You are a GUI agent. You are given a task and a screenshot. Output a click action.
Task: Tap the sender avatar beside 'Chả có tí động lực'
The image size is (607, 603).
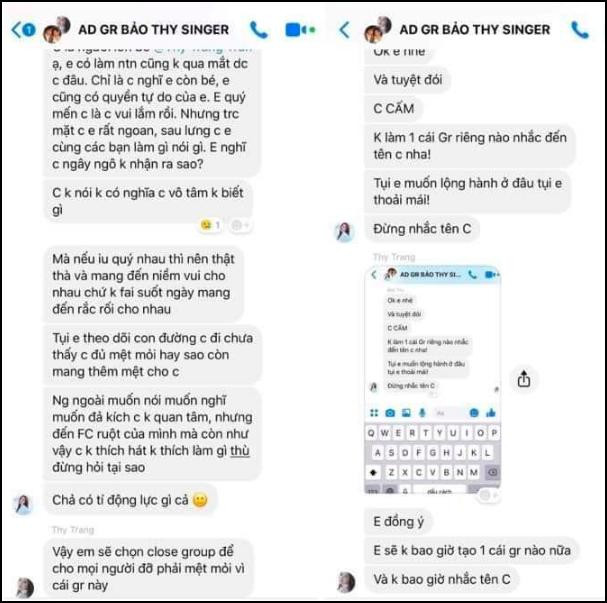click(23, 504)
